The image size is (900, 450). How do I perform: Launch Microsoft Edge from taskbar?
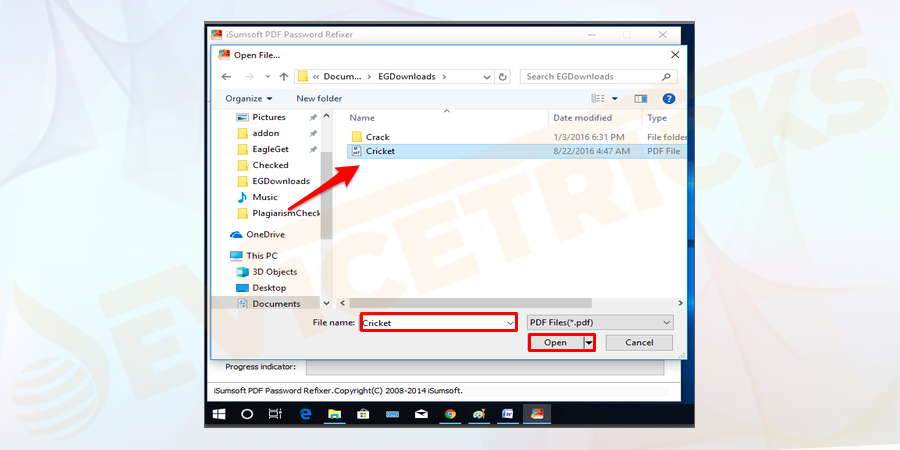point(305,414)
